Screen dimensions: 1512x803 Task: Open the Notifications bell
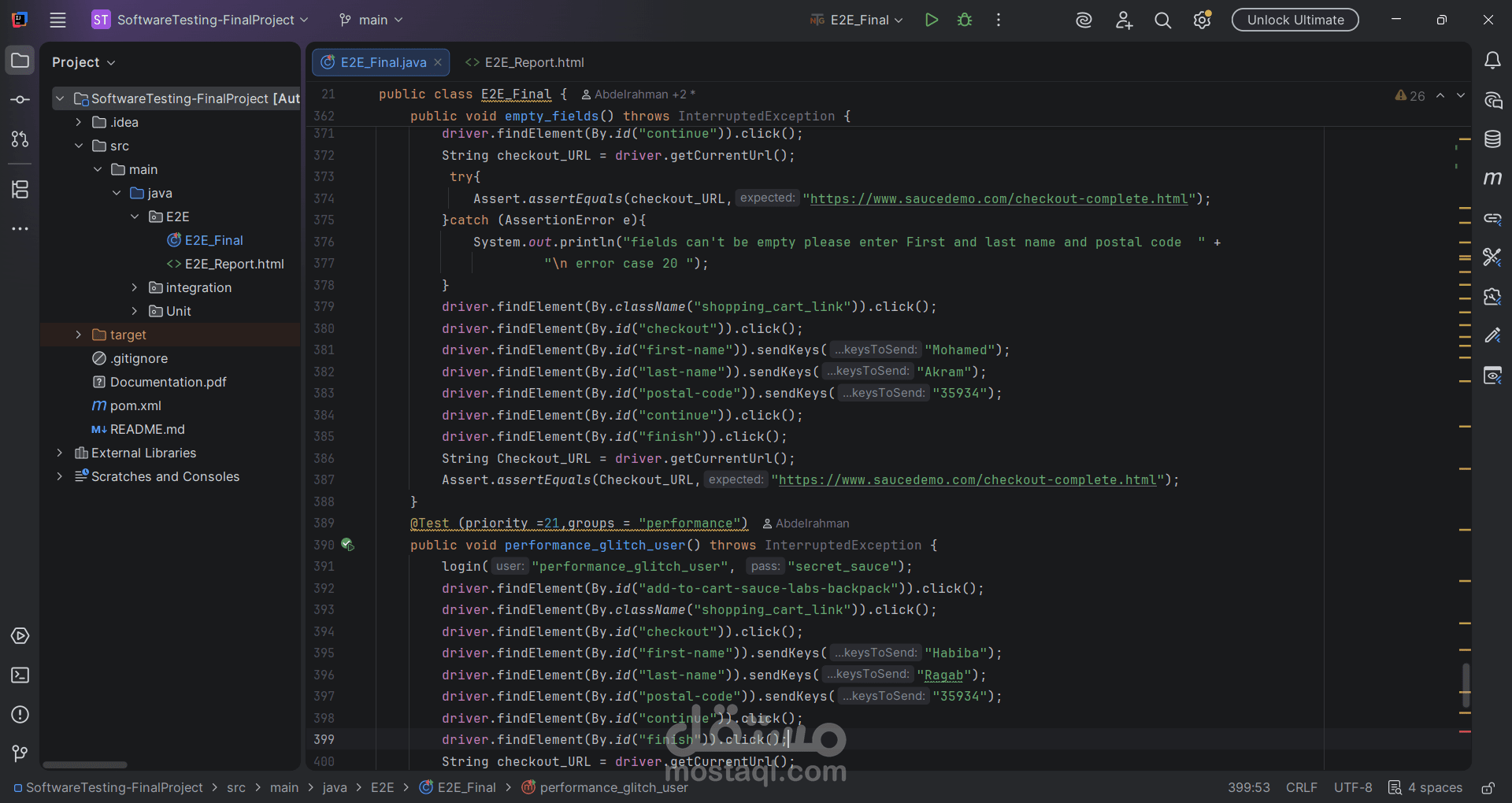1492,61
